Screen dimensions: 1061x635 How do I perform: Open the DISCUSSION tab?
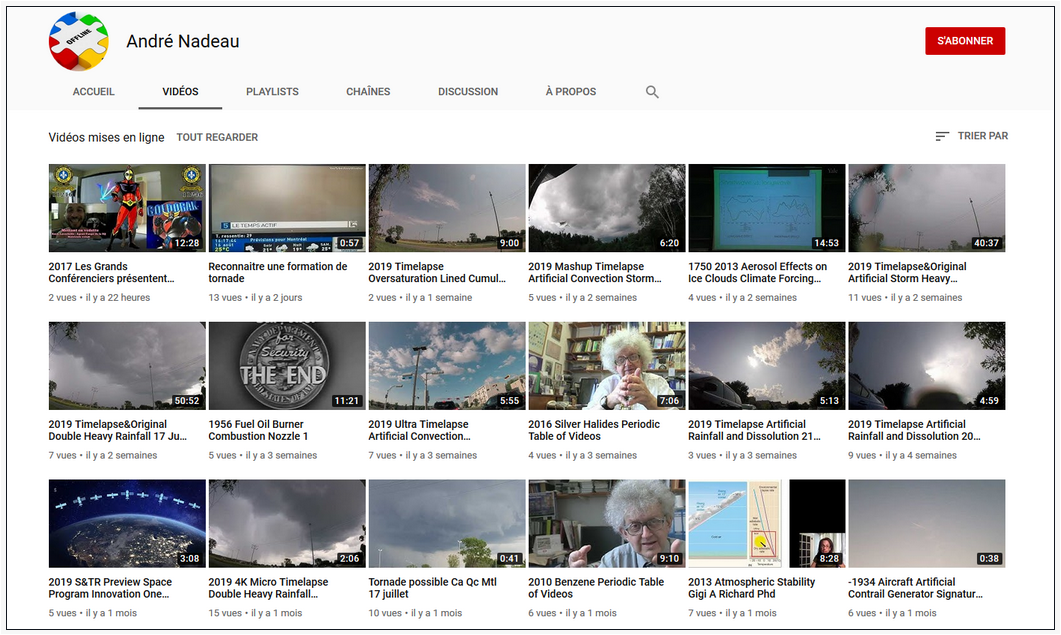coord(468,91)
